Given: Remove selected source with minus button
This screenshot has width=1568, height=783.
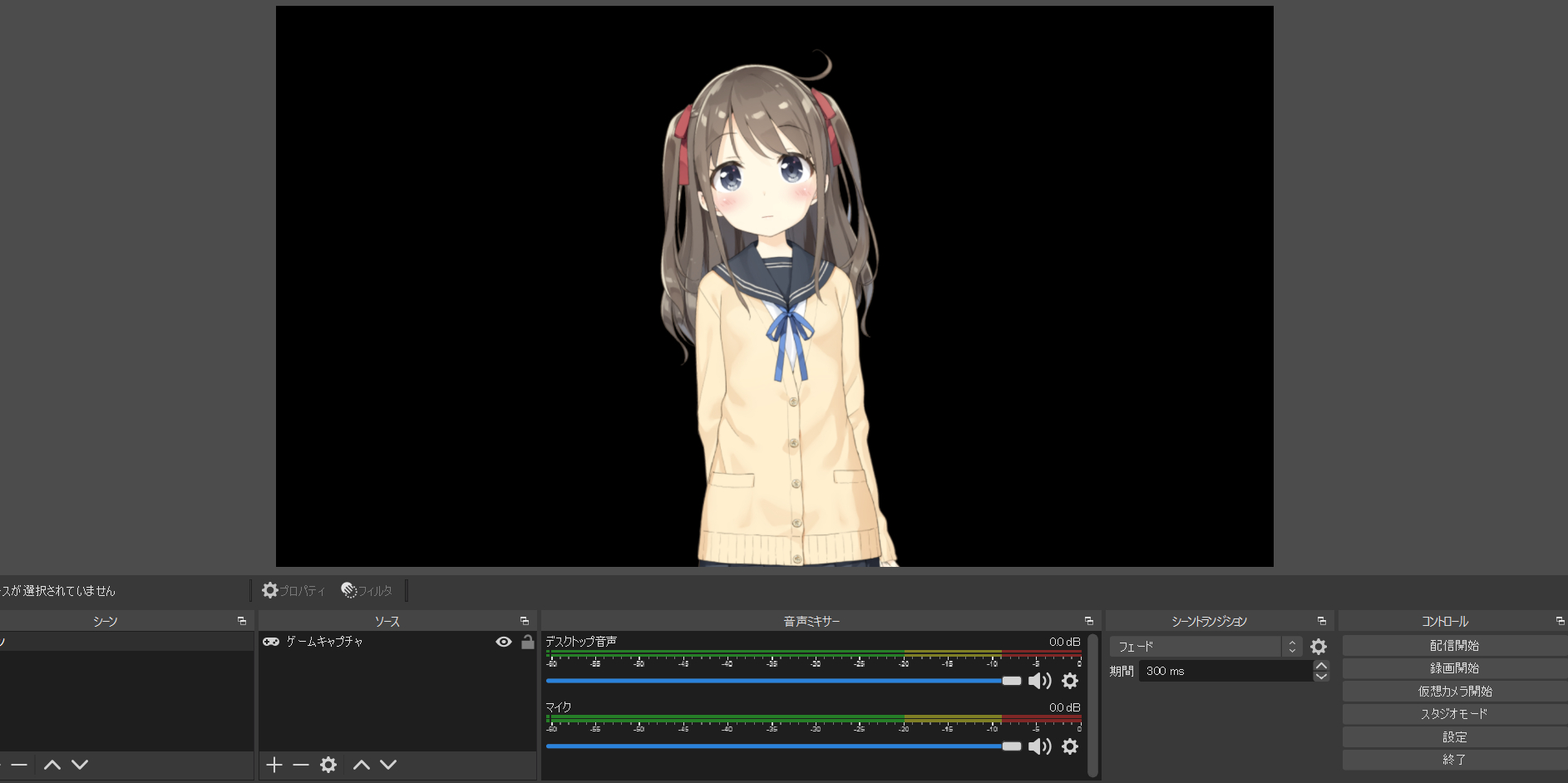Looking at the screenshot, I should (x=301, y=765).
